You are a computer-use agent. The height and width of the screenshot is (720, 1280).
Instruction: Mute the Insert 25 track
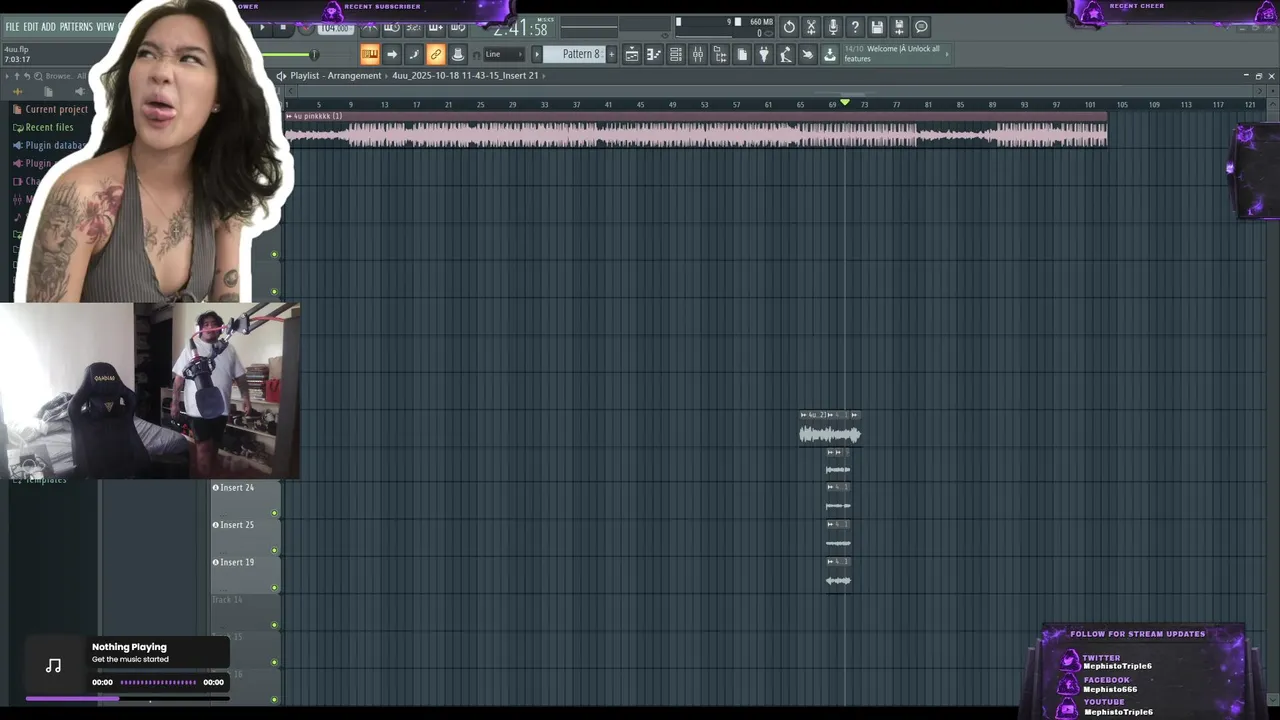click(275, 551)
